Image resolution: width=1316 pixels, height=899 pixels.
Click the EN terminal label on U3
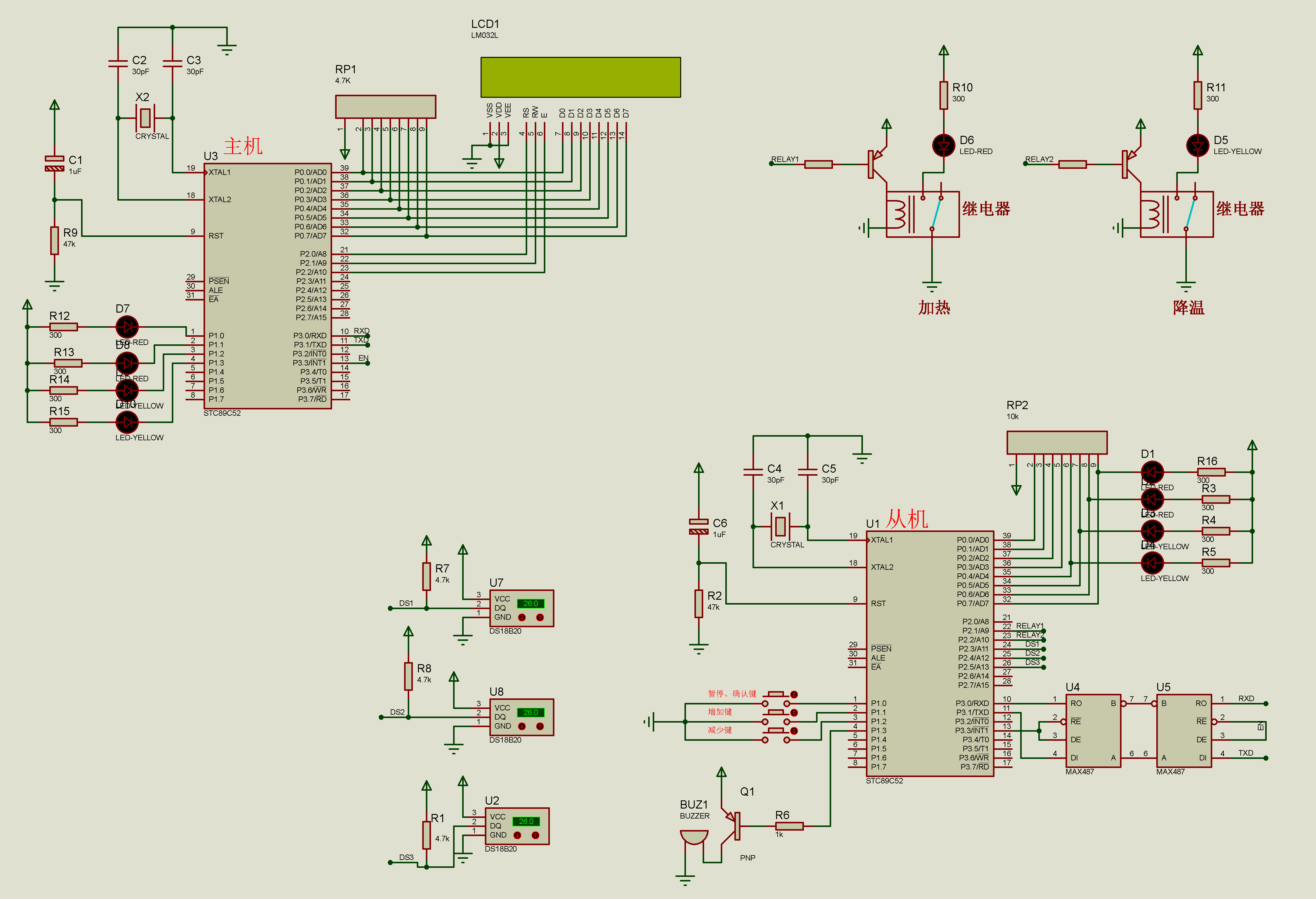point(363,358)
